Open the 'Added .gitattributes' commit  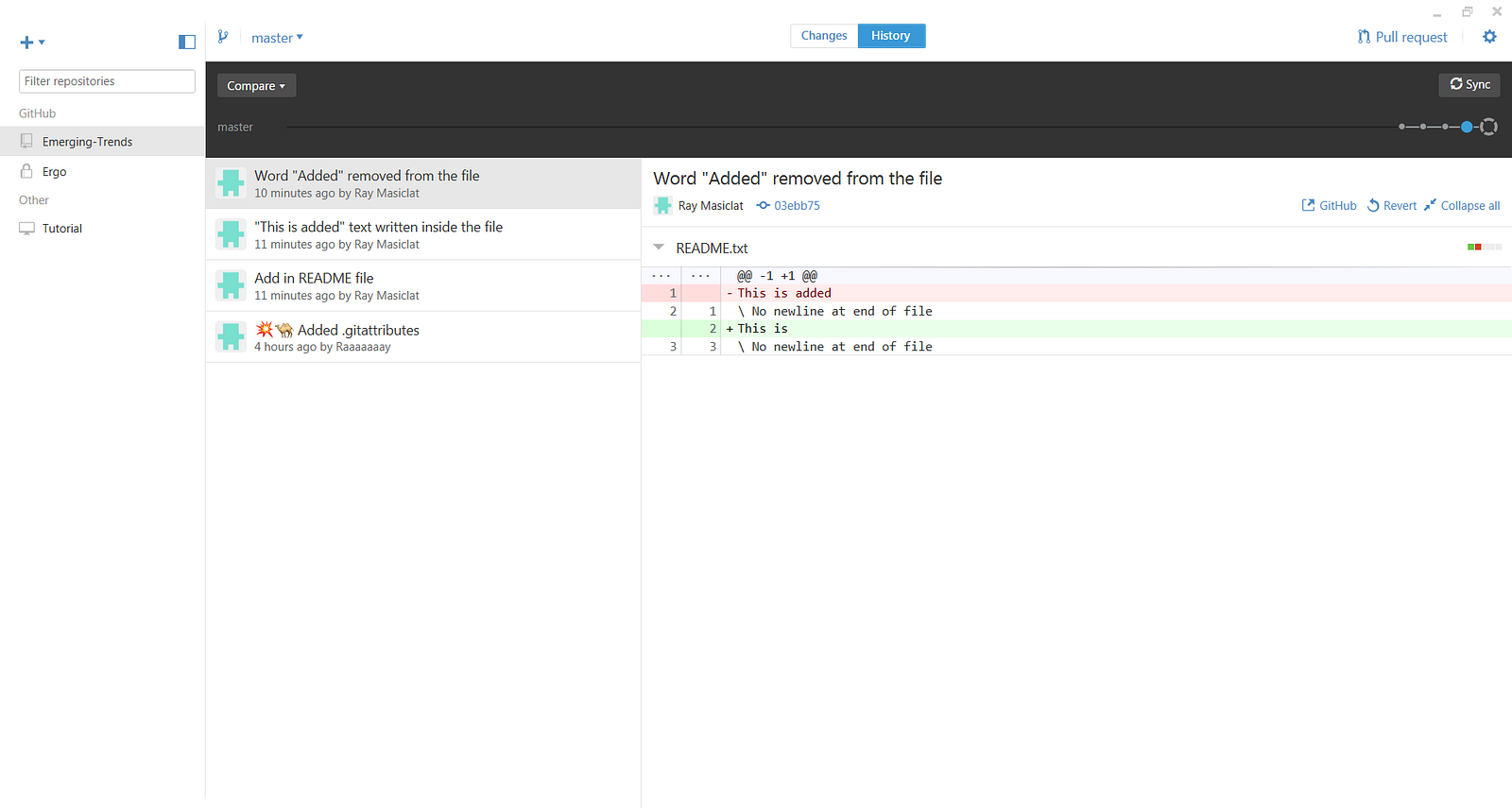click(x=423, y=337)
